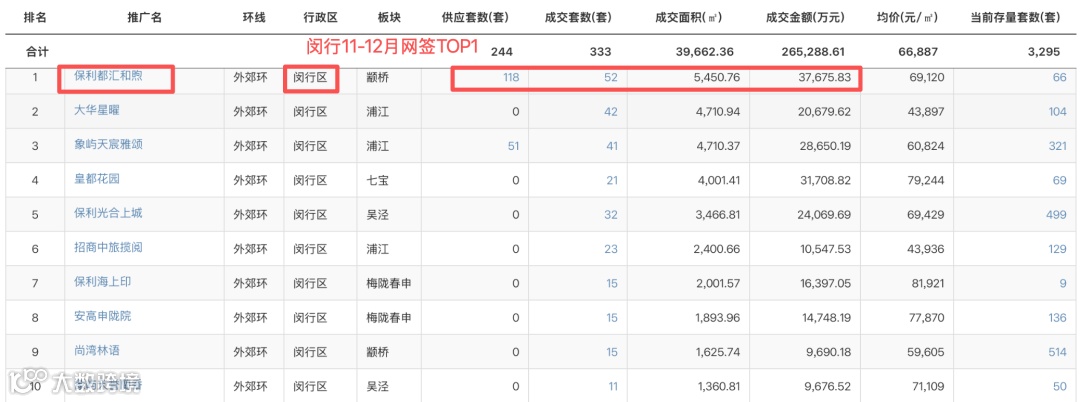This screenshot has width=1080, height=402.
Task: Select average price 69,120
Action: click(927, 77)
